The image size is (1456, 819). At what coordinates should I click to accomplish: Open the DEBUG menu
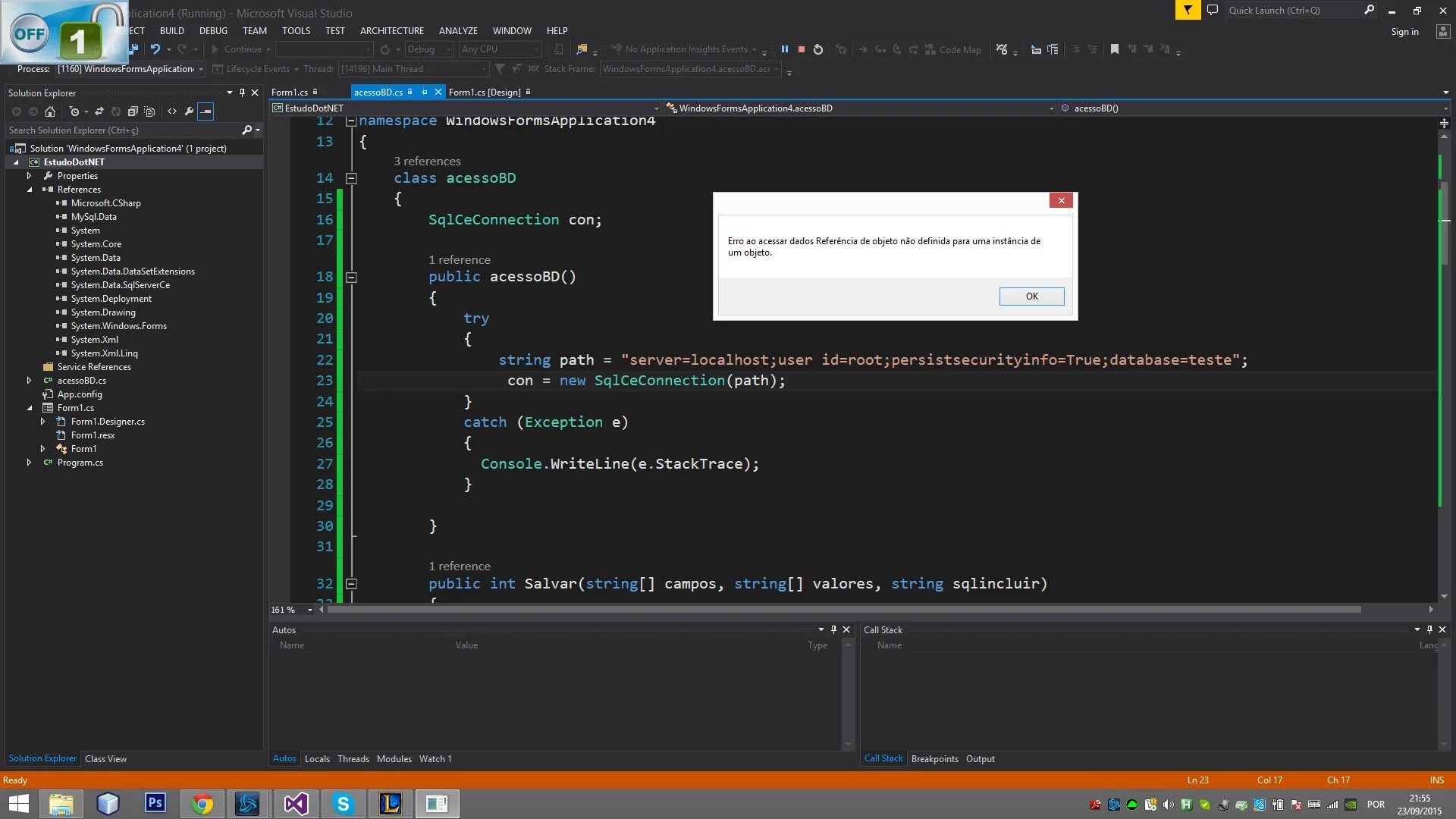click(212, 31)
